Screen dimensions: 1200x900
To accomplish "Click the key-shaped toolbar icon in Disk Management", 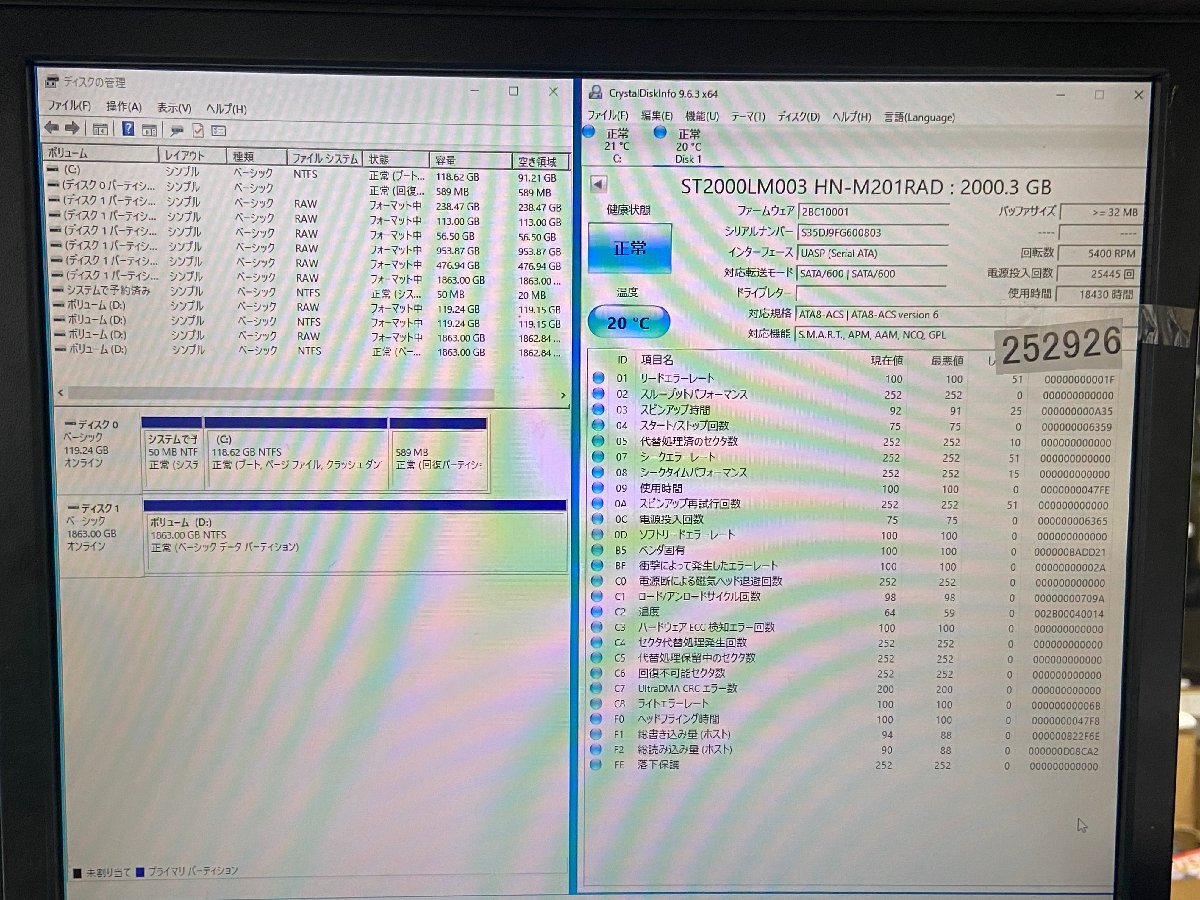I will click(x=177, y=129).
